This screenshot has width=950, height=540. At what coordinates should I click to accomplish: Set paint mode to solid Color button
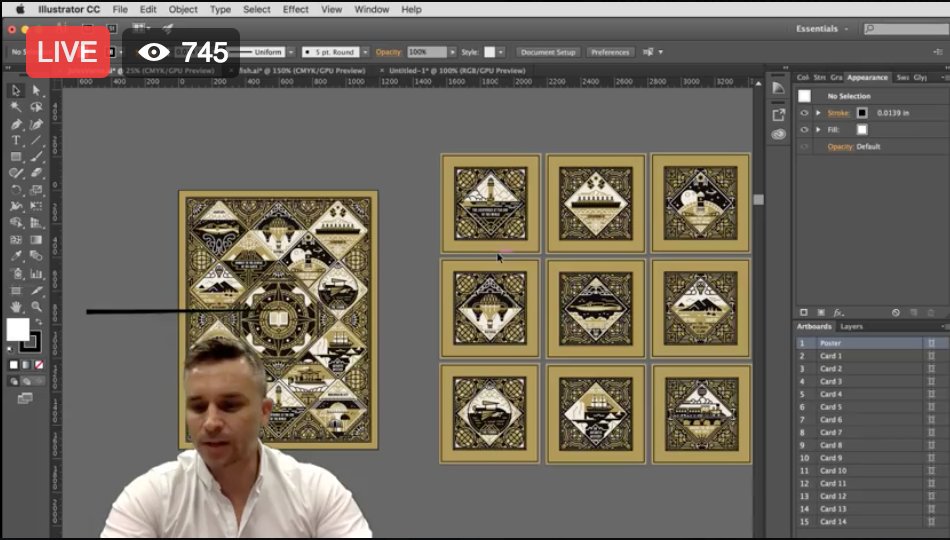click(13, 365)
